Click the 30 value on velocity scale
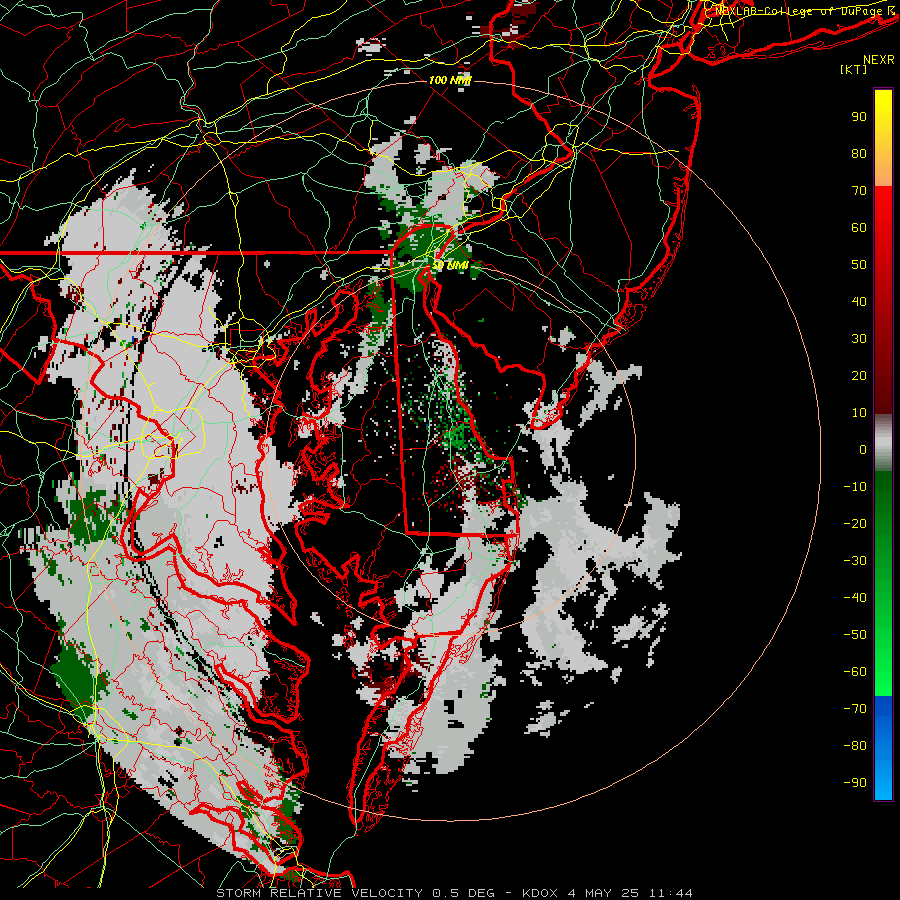The width and height of the screenshot is (900, 900). click(859, 339)
